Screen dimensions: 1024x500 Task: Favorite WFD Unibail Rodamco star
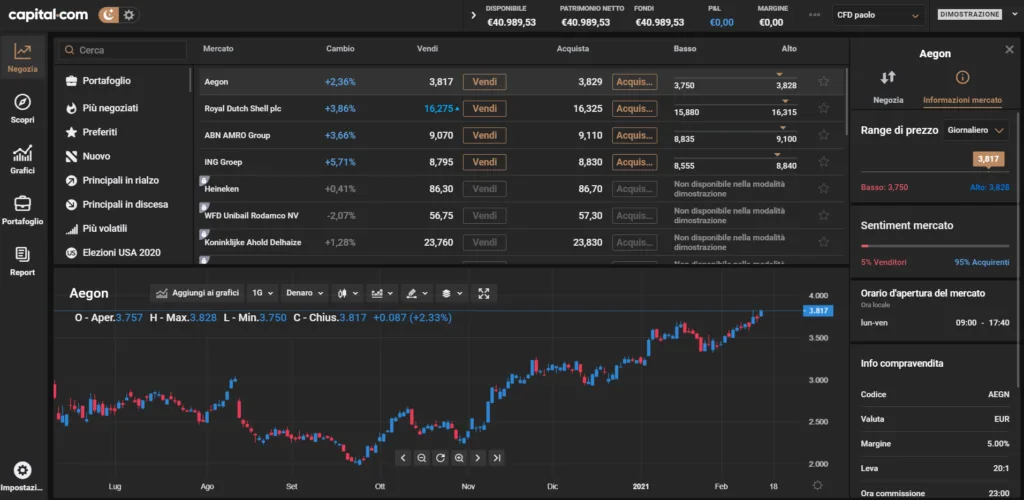click(x=824, y=215)
